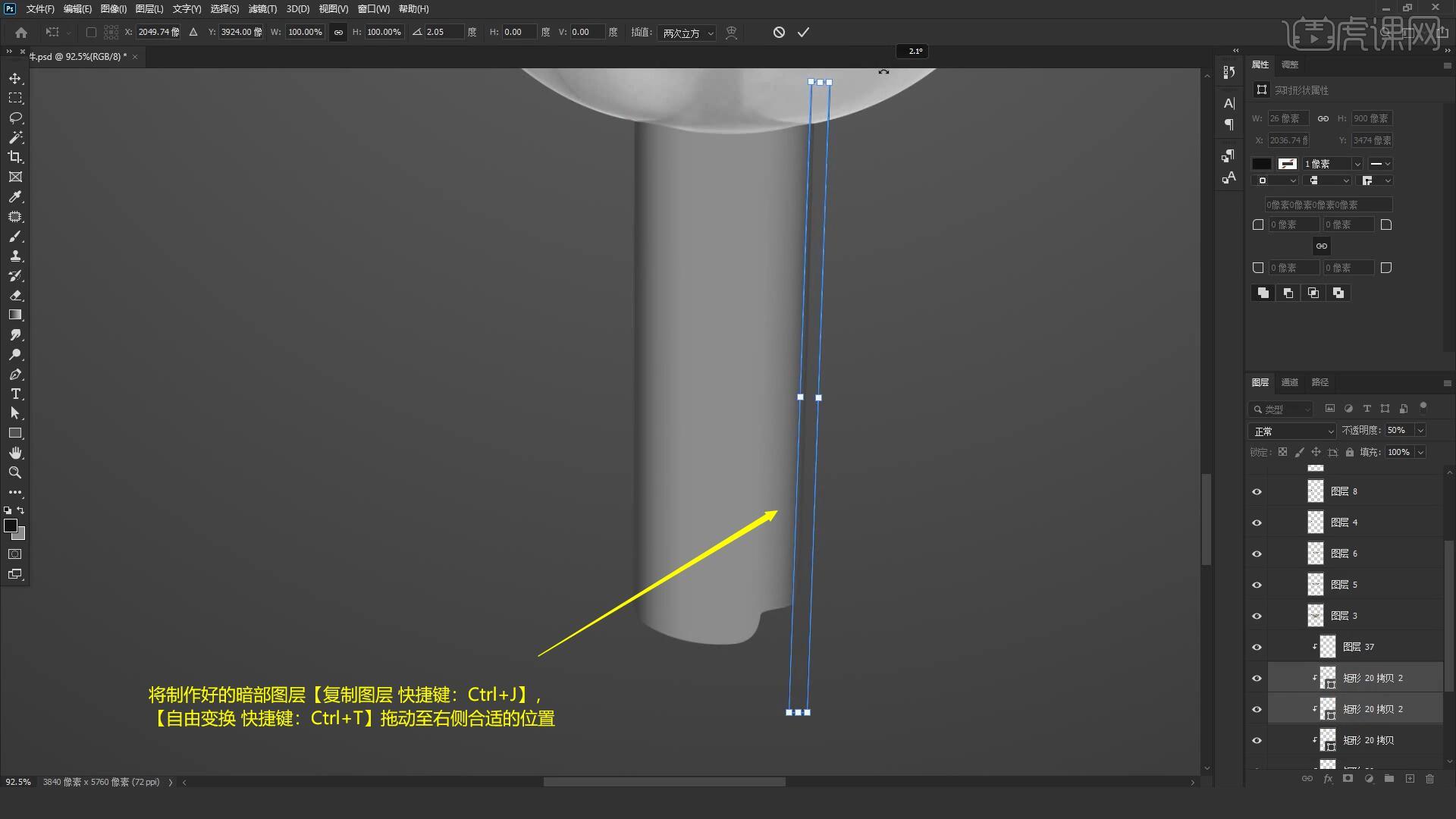Switch to the 调整 tab
1456x819 pixels.
[x=1290, y=64]
